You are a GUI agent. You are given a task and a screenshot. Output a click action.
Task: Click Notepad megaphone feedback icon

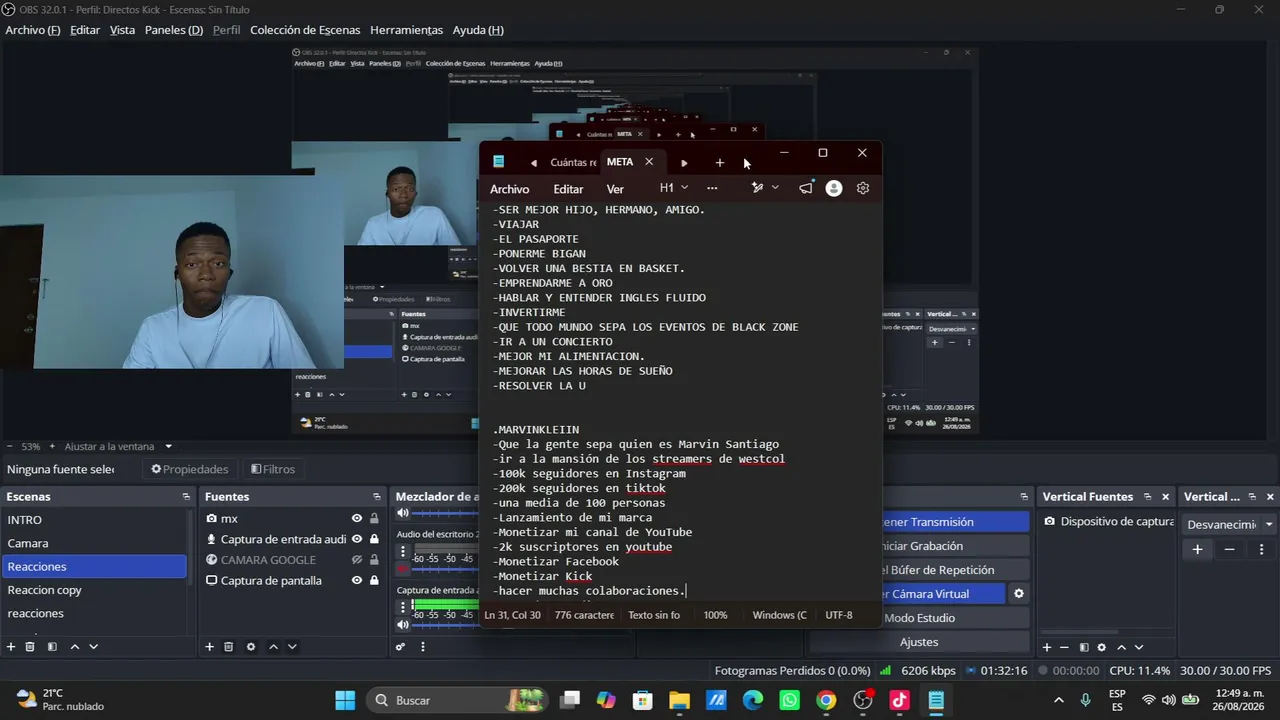pyautogui.click(x=805, y=187)
